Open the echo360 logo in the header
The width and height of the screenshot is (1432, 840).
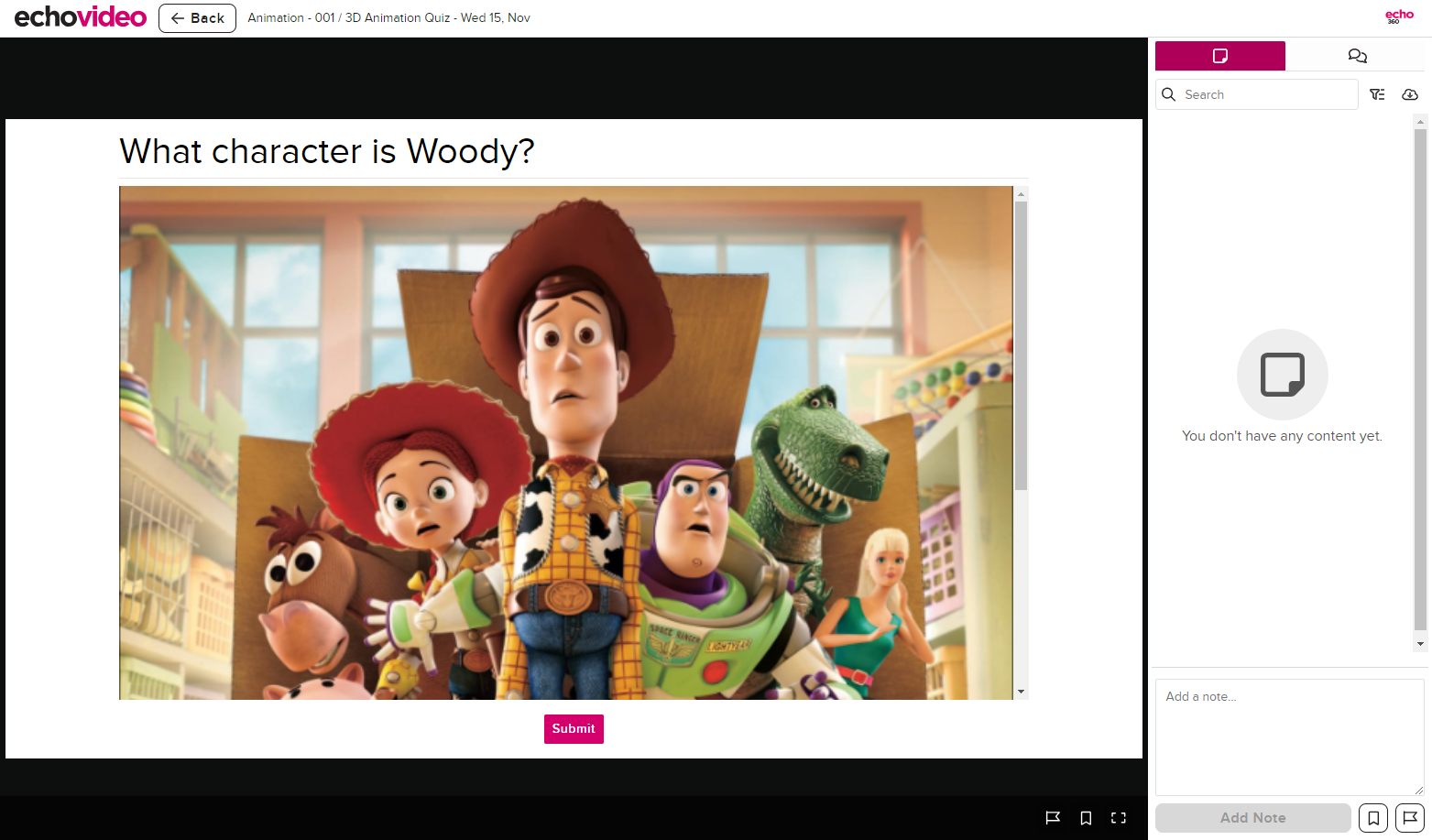coord(1399,16)
